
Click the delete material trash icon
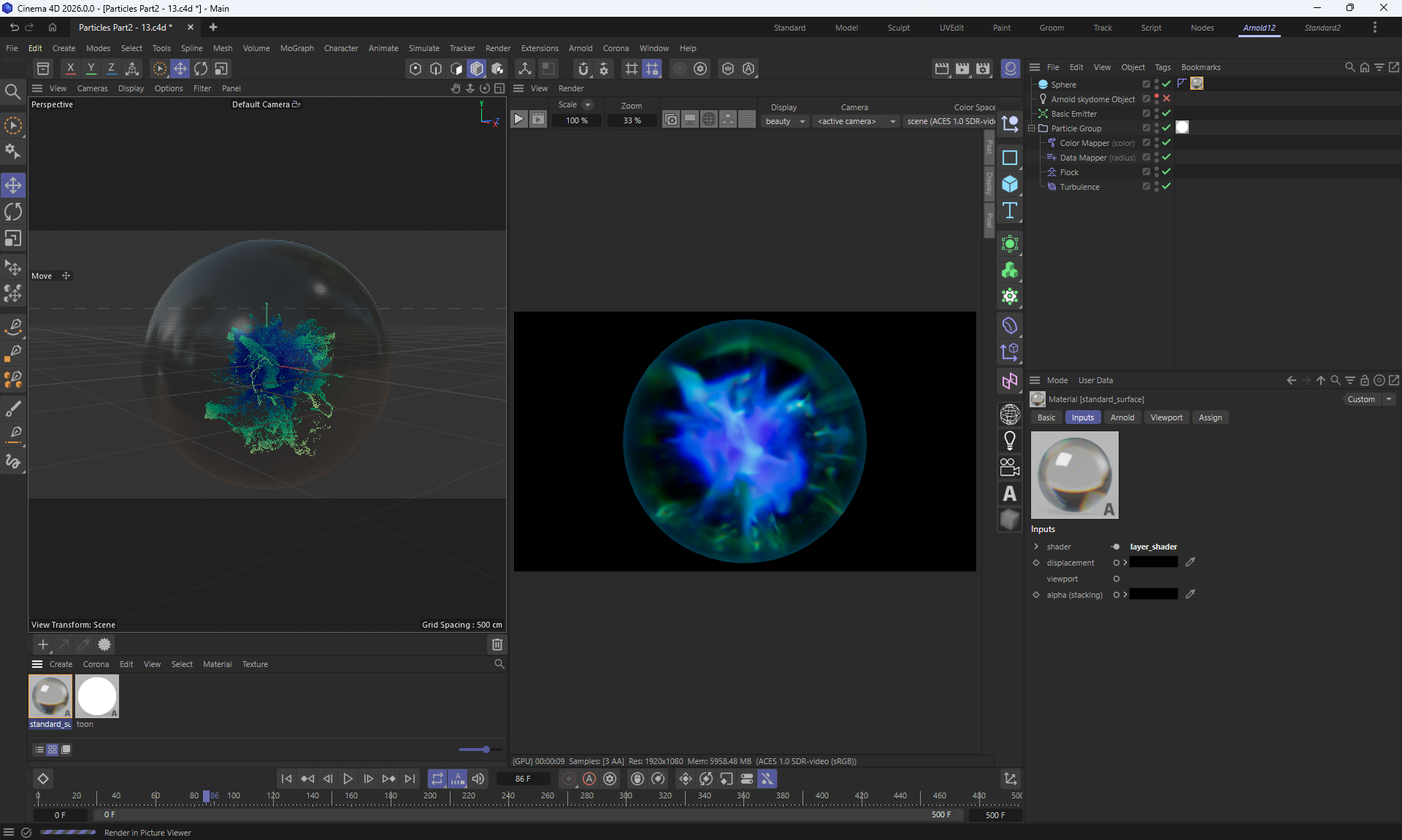coord(497,644)
